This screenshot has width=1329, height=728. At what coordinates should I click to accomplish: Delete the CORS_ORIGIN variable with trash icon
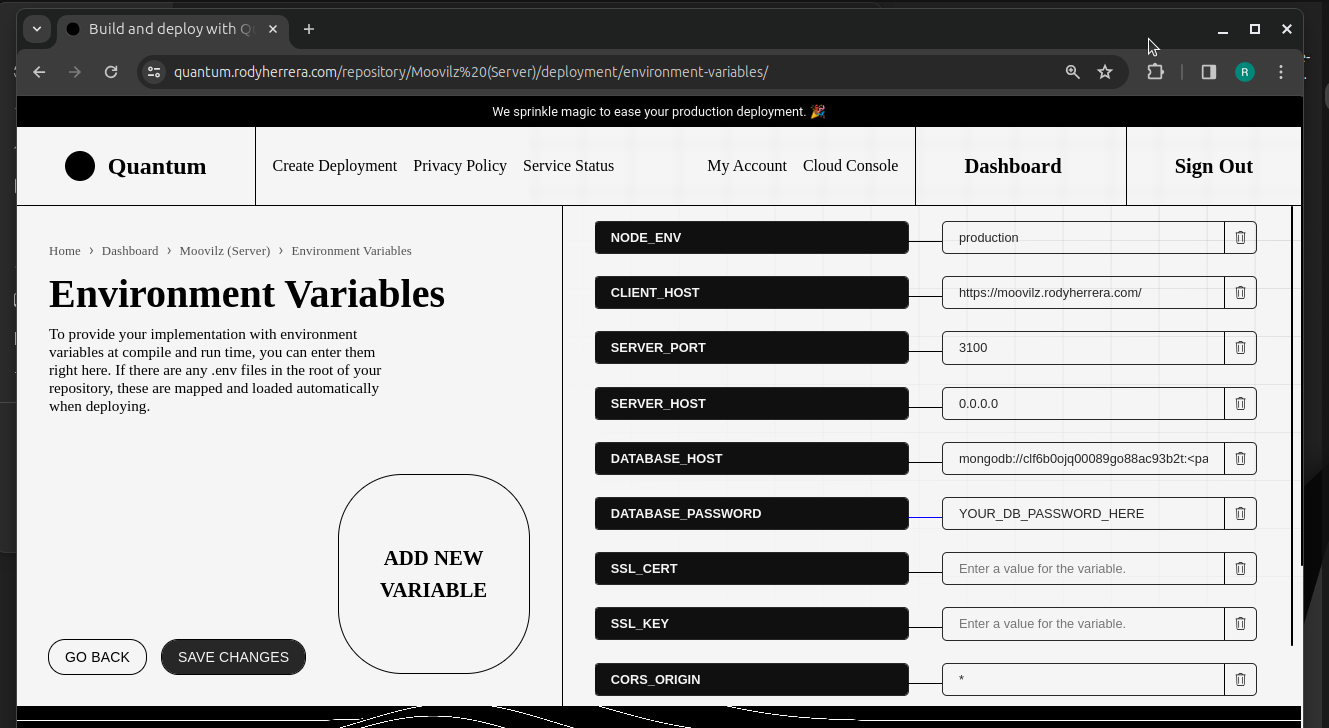coord(1240,680)
